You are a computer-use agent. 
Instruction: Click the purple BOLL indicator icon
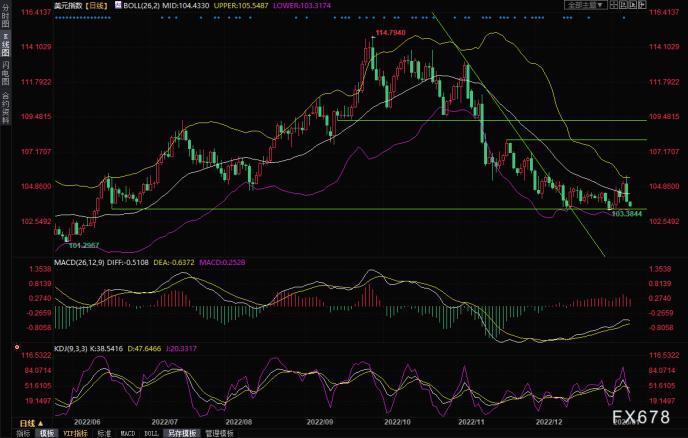(118, 5)
